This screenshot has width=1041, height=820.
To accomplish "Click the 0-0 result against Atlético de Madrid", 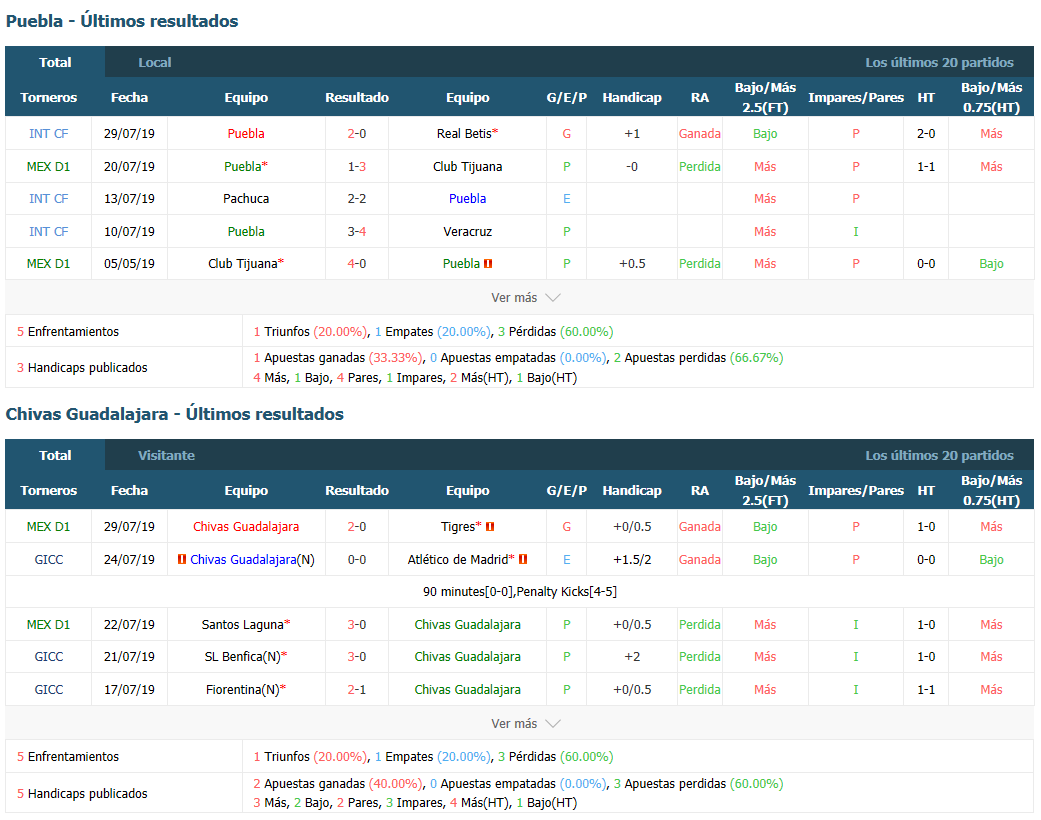I will click(x=357, y=560).
